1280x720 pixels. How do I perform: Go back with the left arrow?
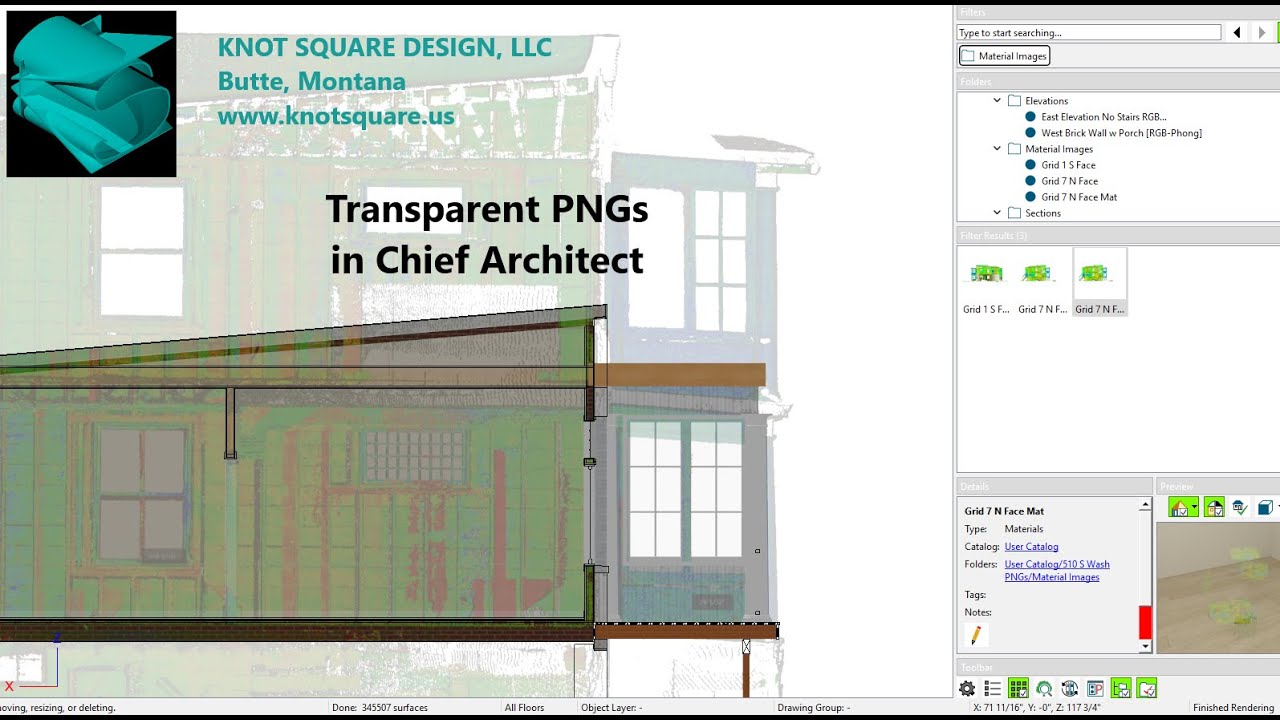tap(1237, 33)
